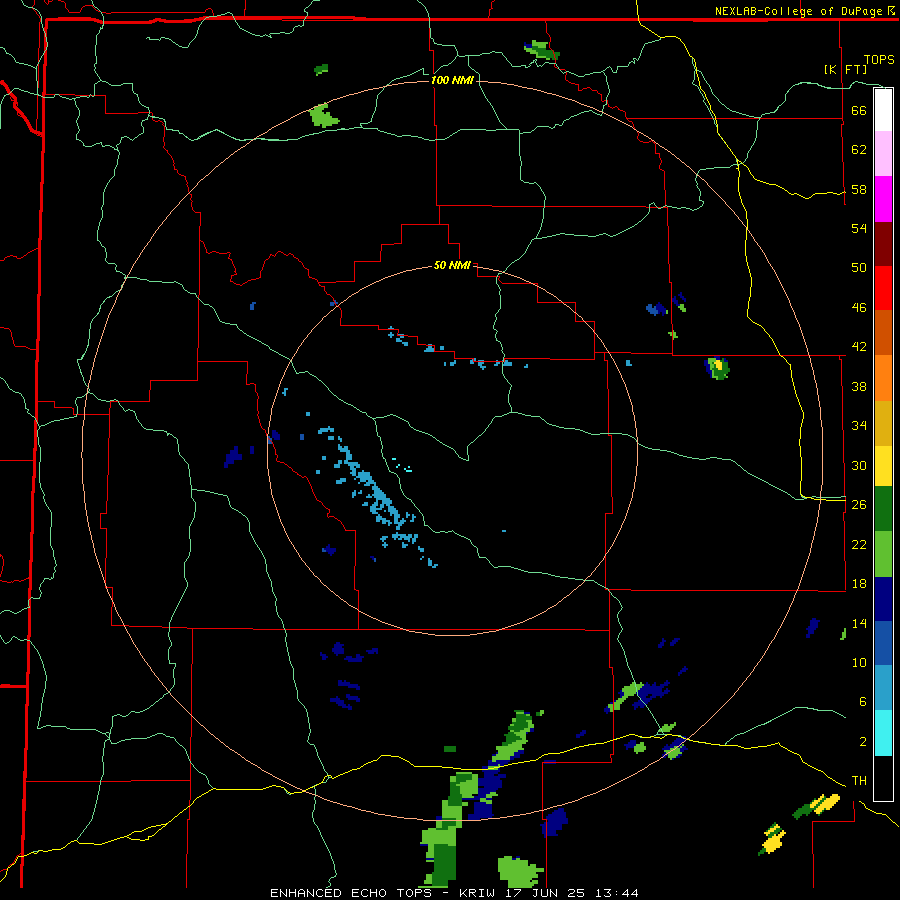Click the 100 NMI range ring label
This screenshot has width=900, height=900.
(452, 80)
